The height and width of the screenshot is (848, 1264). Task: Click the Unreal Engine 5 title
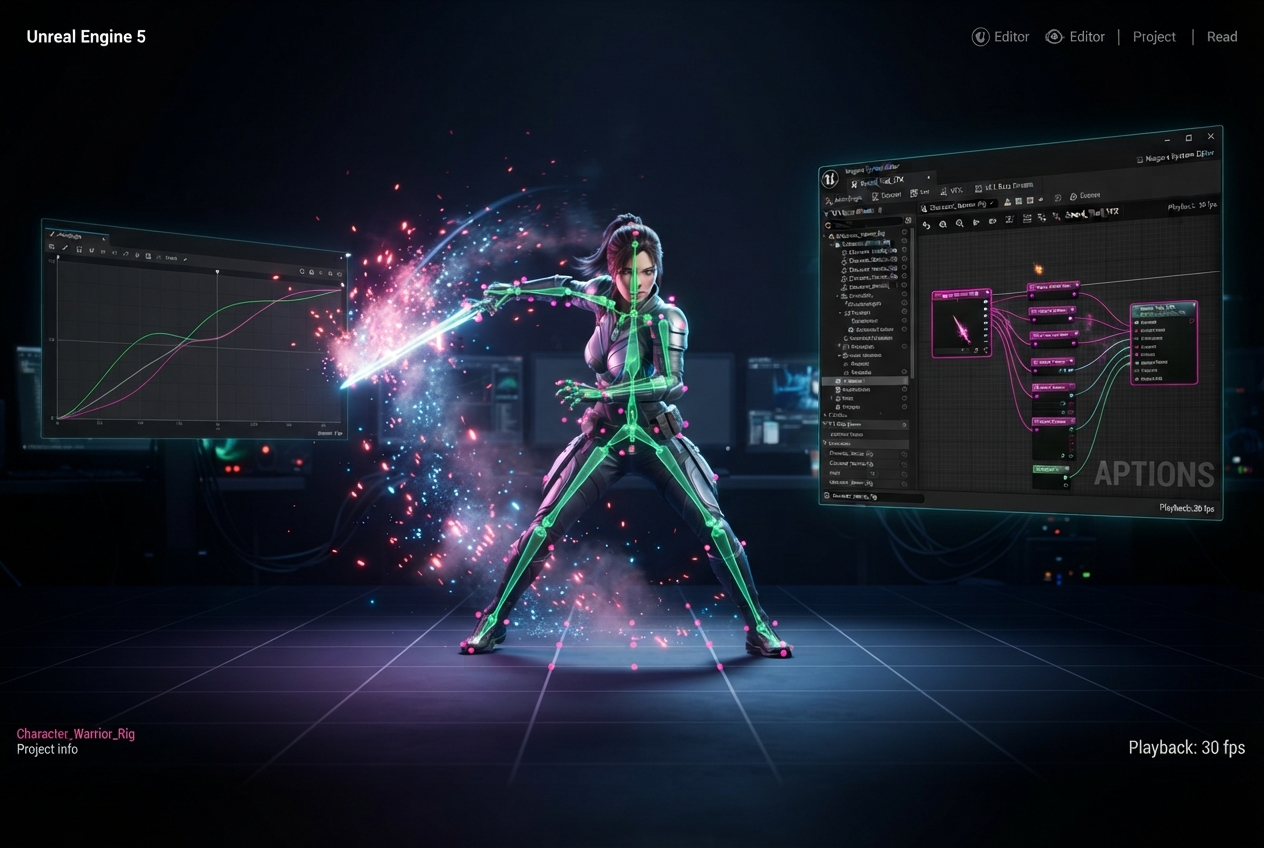(x=86, y=37)
